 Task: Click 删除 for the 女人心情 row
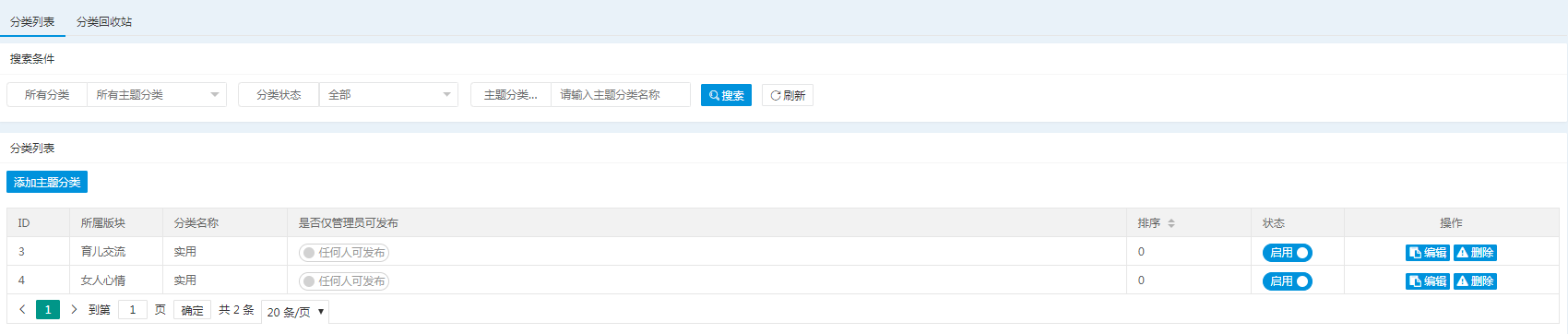(x=1475, y=280)
